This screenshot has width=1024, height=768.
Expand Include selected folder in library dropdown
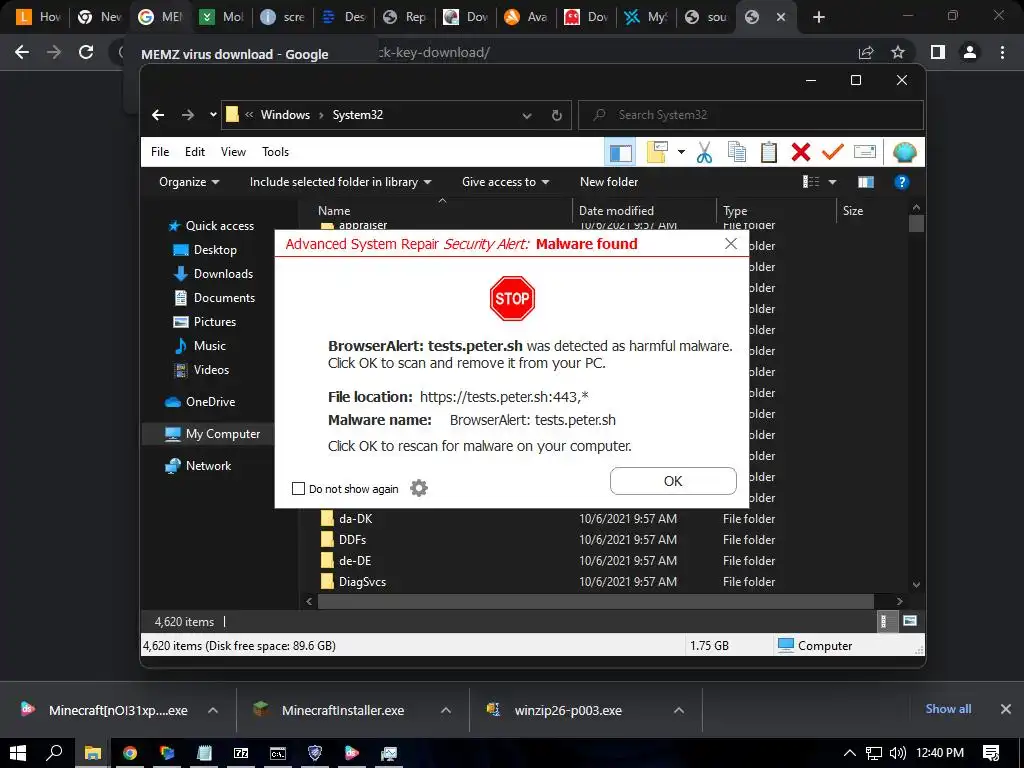coord(340,182)
